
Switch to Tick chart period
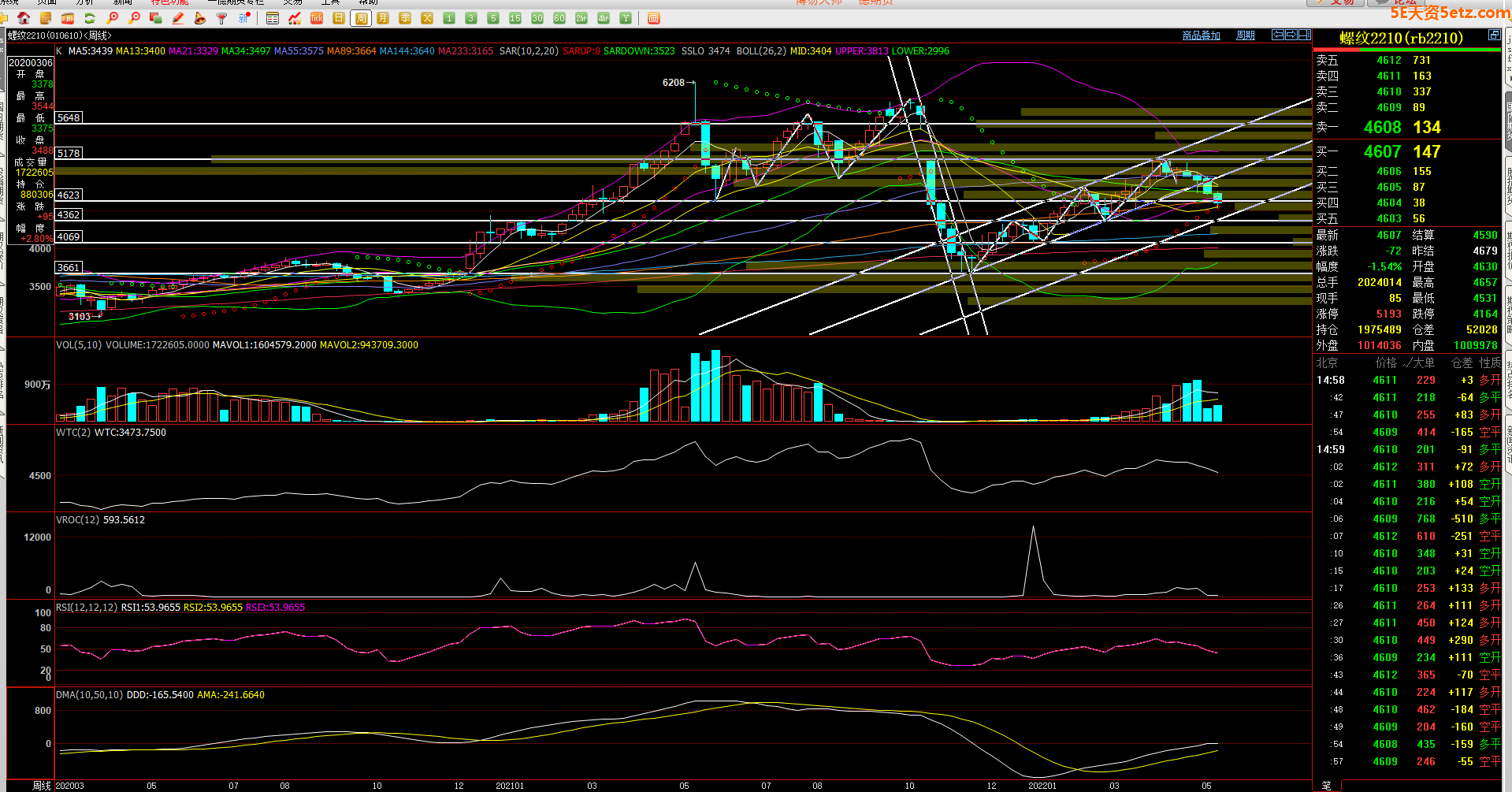pyautogui.click(x=317, y=18)
